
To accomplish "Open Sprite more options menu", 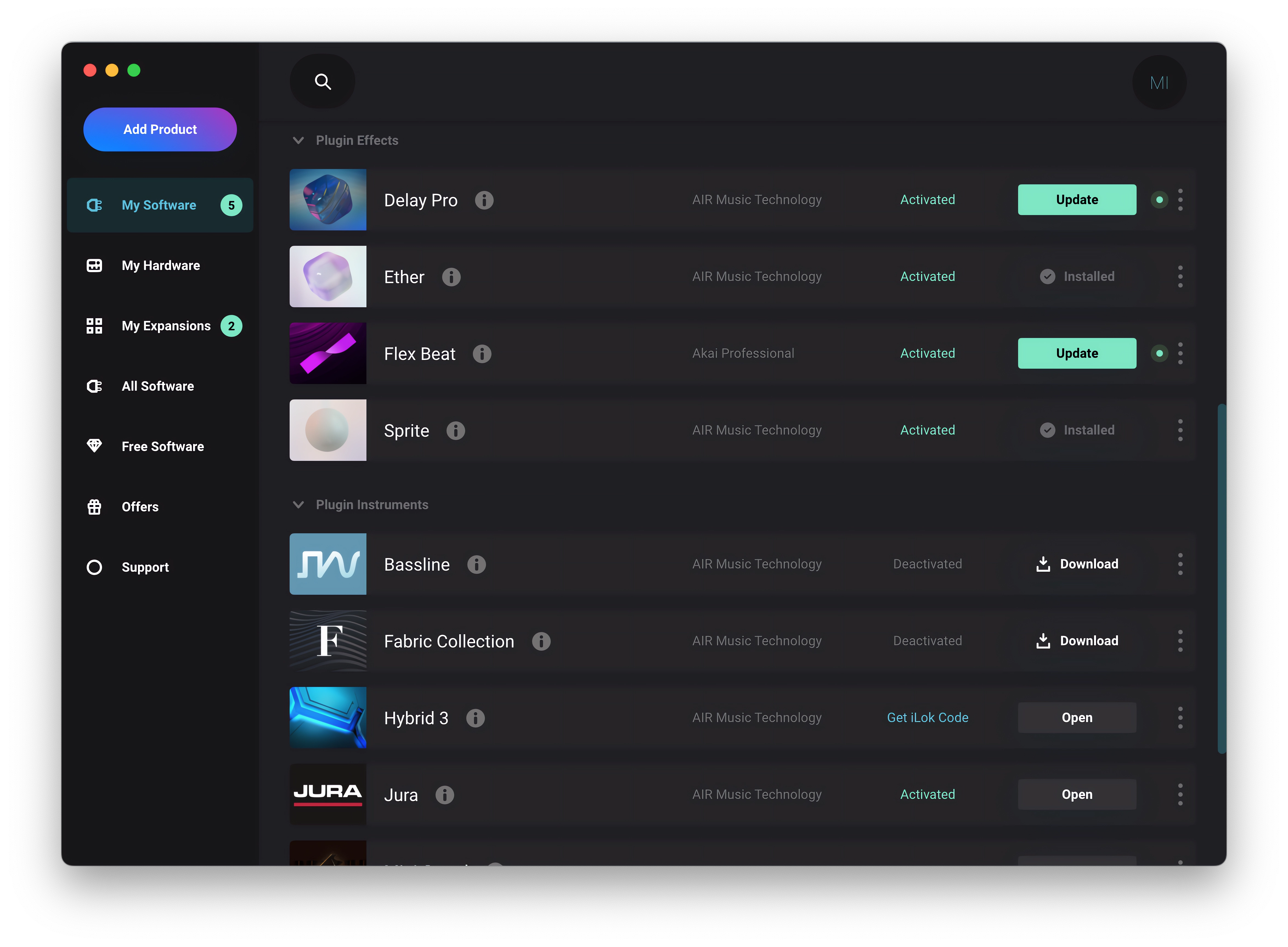I will (1180, 430).
